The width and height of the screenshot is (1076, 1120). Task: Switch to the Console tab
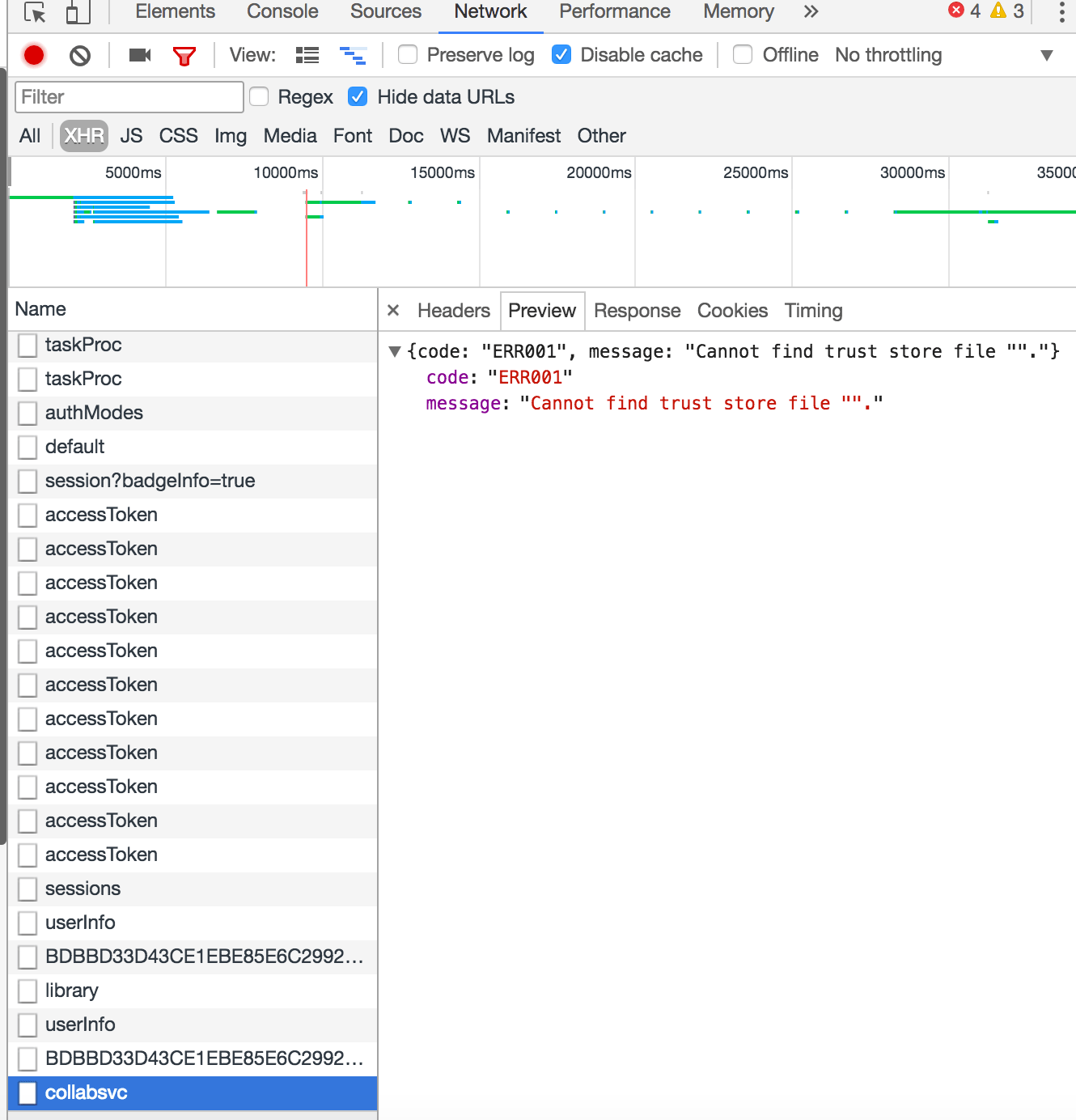point(282,11)
